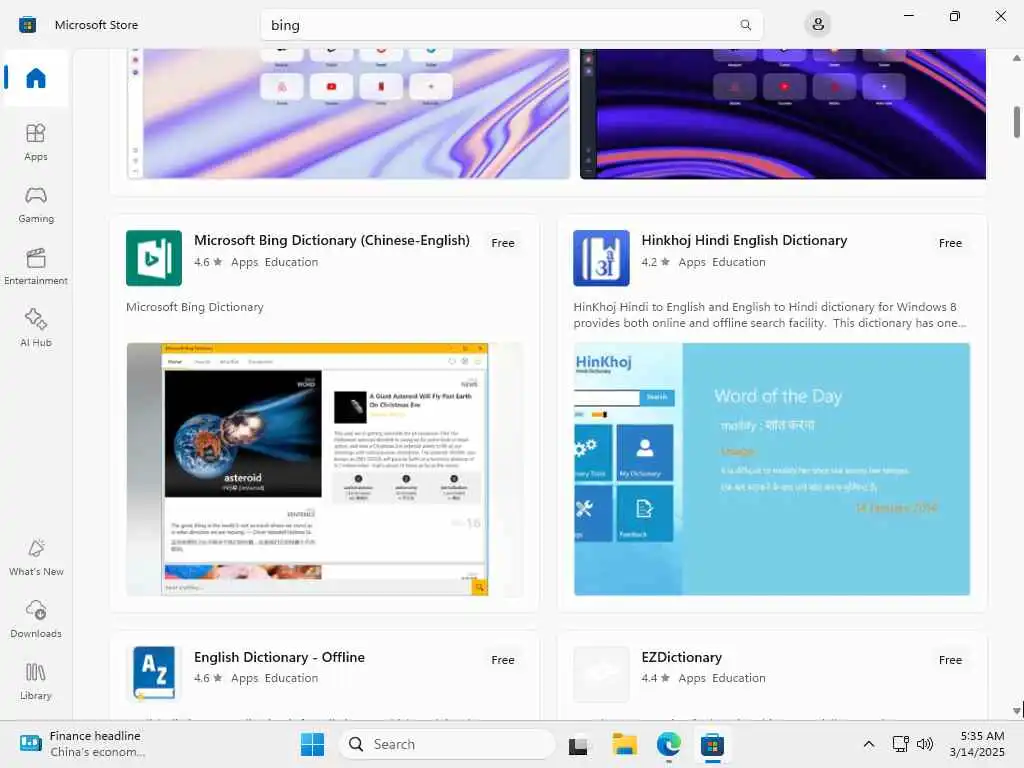Click 4.6 rating under Bing Dictionary
The width and height of the screenshot is (1024, 768).
(x=208, y=262)
